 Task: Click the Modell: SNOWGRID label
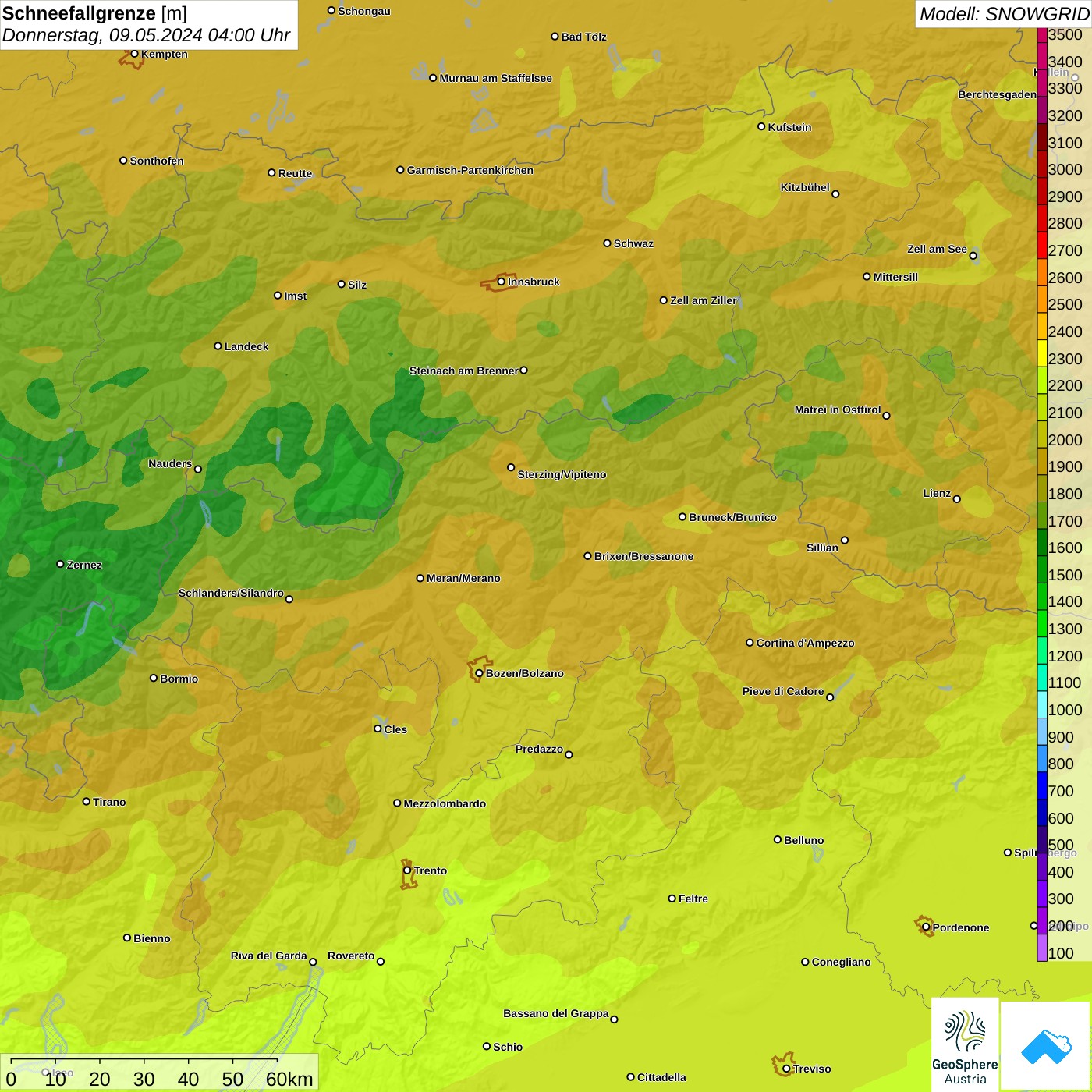pos(1004,14)
